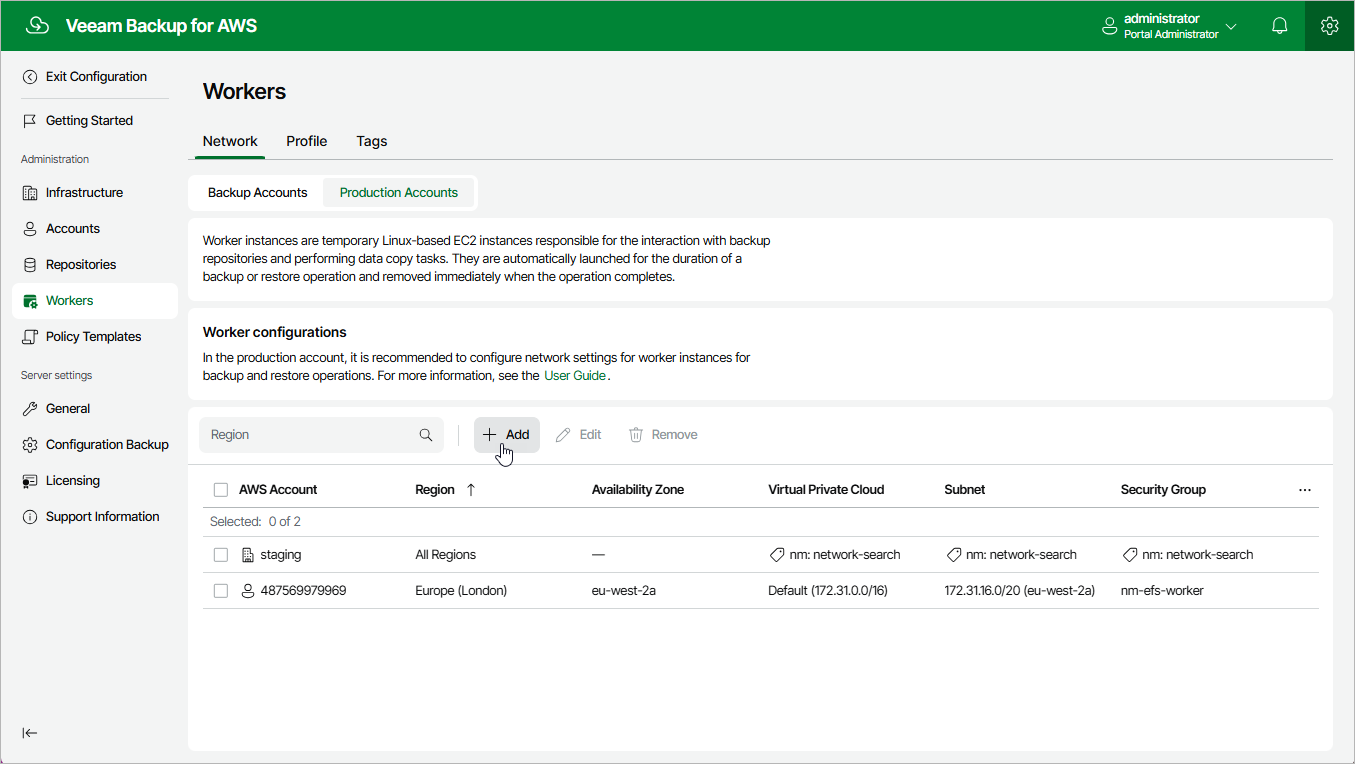1355x764 pixels.
Task: Click the staging organization icon
Action: [x=248, y=555]
